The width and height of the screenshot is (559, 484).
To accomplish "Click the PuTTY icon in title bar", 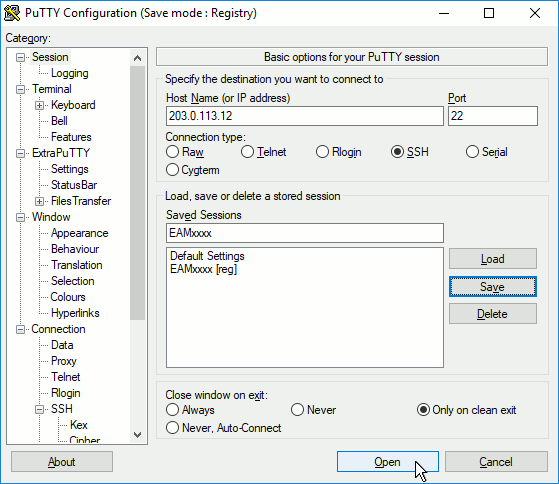I will [12, 13].
